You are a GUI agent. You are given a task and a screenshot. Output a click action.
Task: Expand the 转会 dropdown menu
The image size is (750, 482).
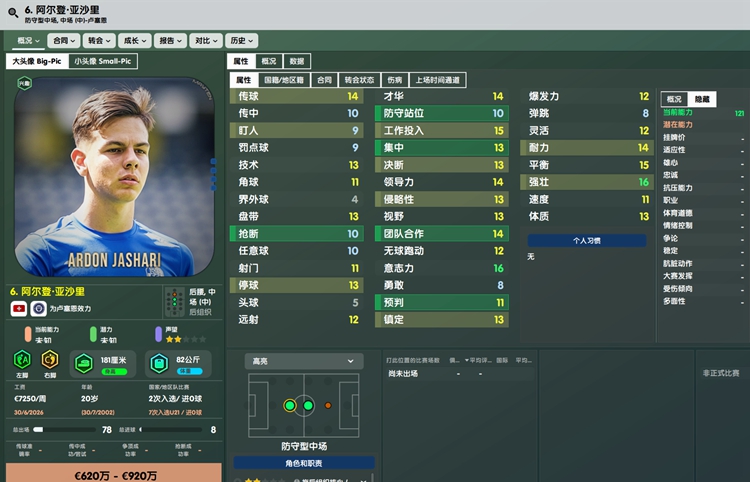pos(99,41)
